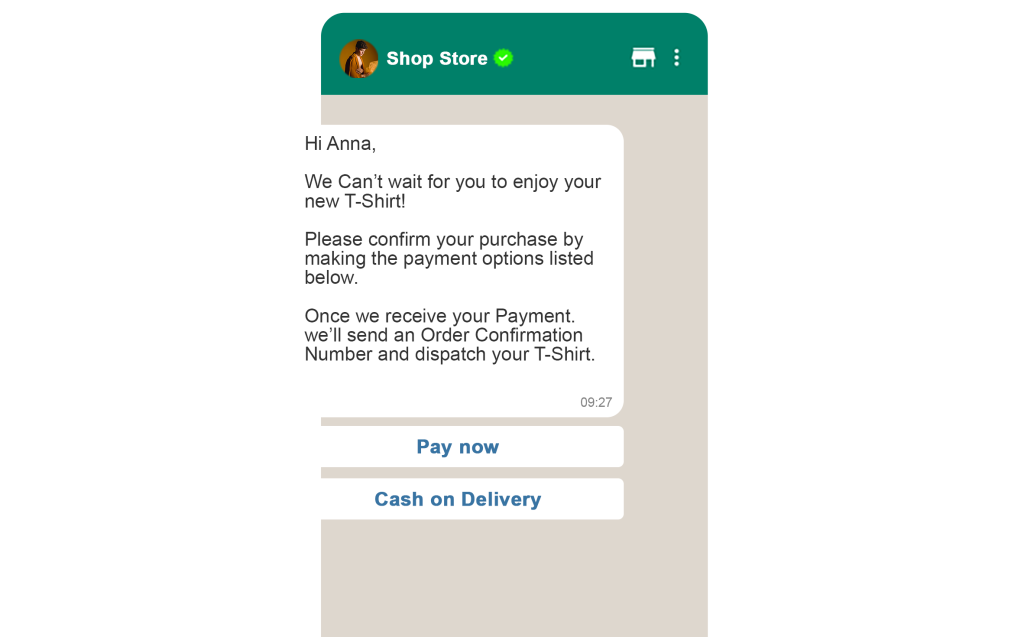Click the 09:27 message timestamp

pyautogui.click(x=596, y=402)
